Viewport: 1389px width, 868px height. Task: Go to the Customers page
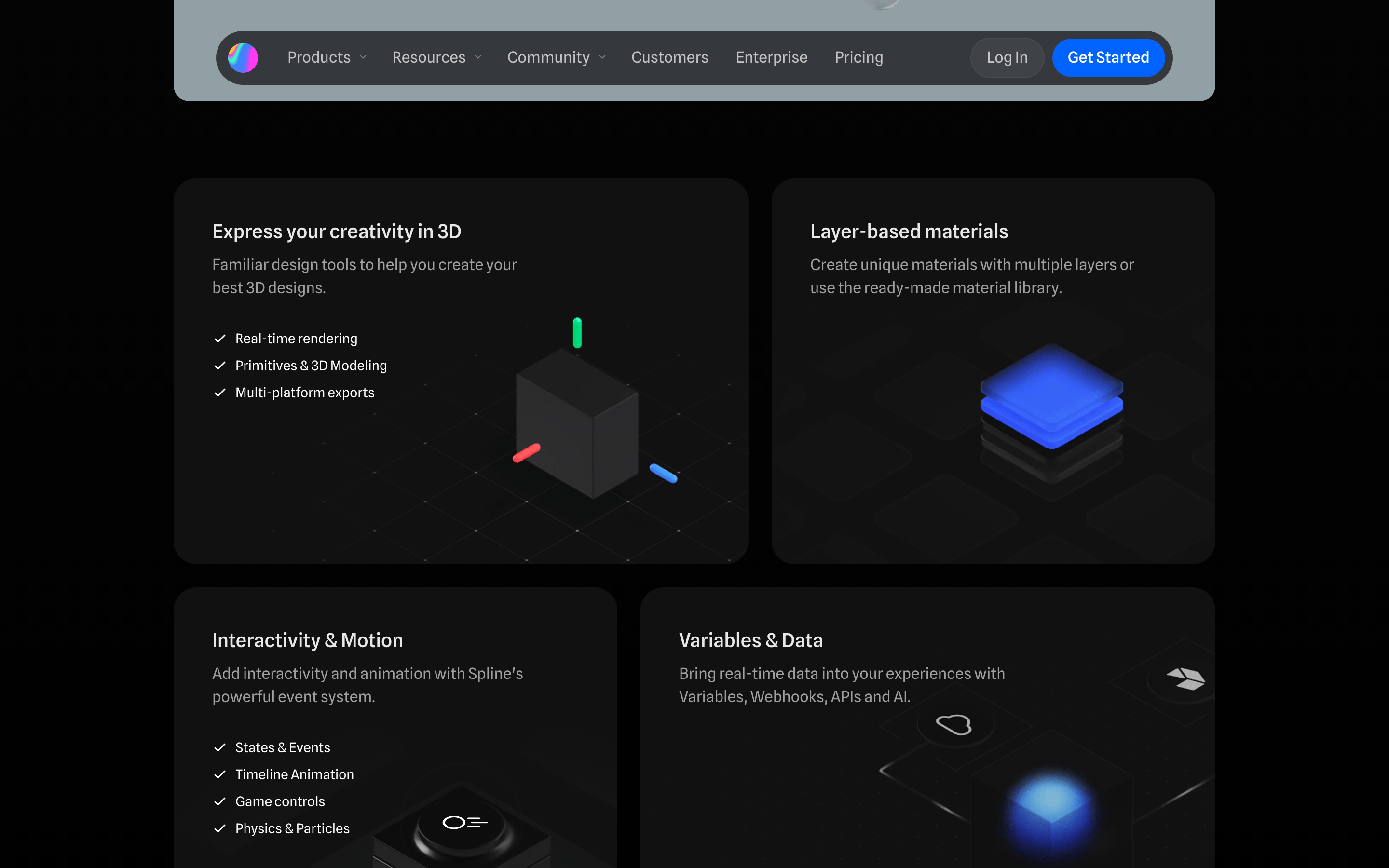pos(670,57)
